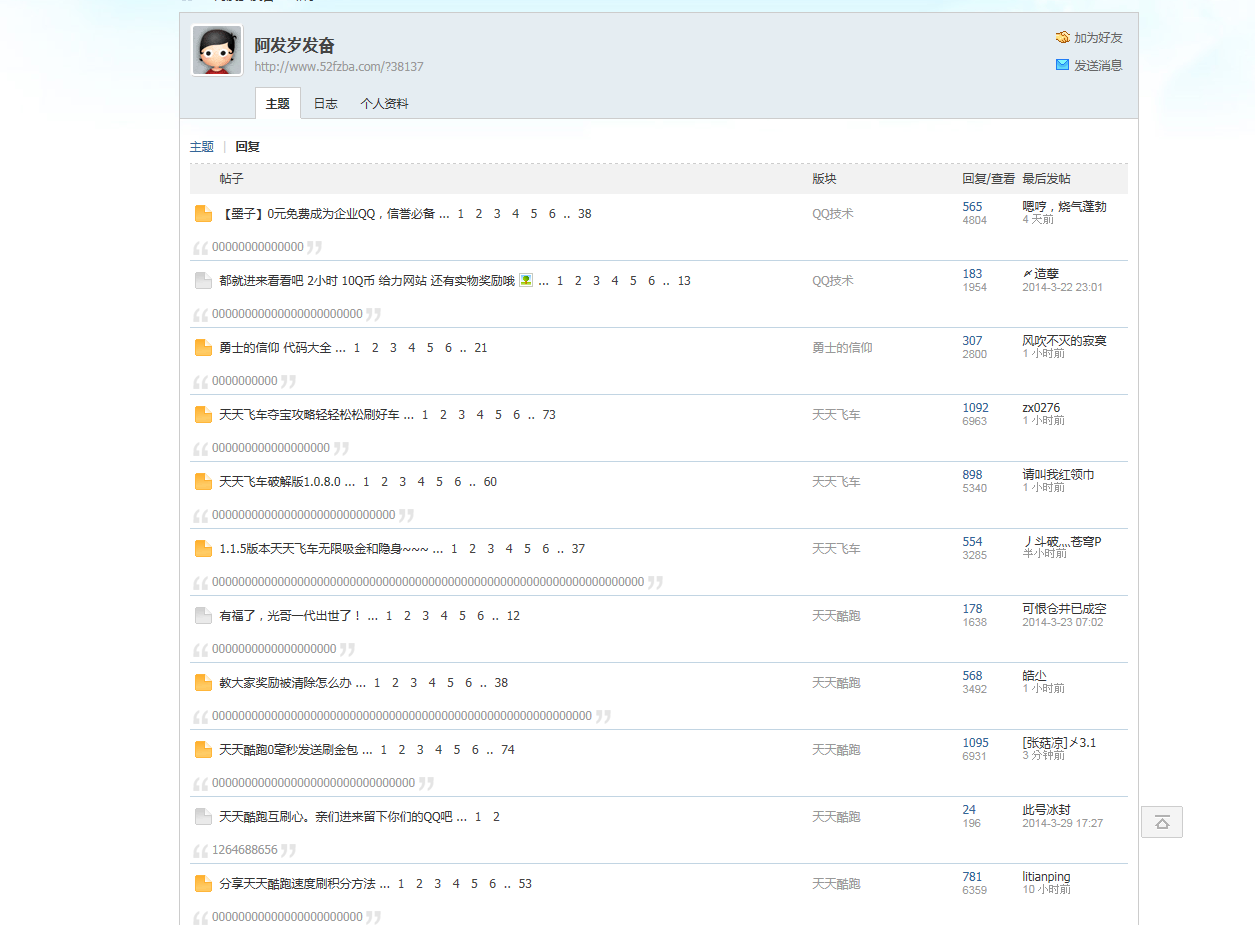Click folder icon of 天天飞车破解版1.0.8.0 thread
The image size is (1255, 925).
coord(203,481)
